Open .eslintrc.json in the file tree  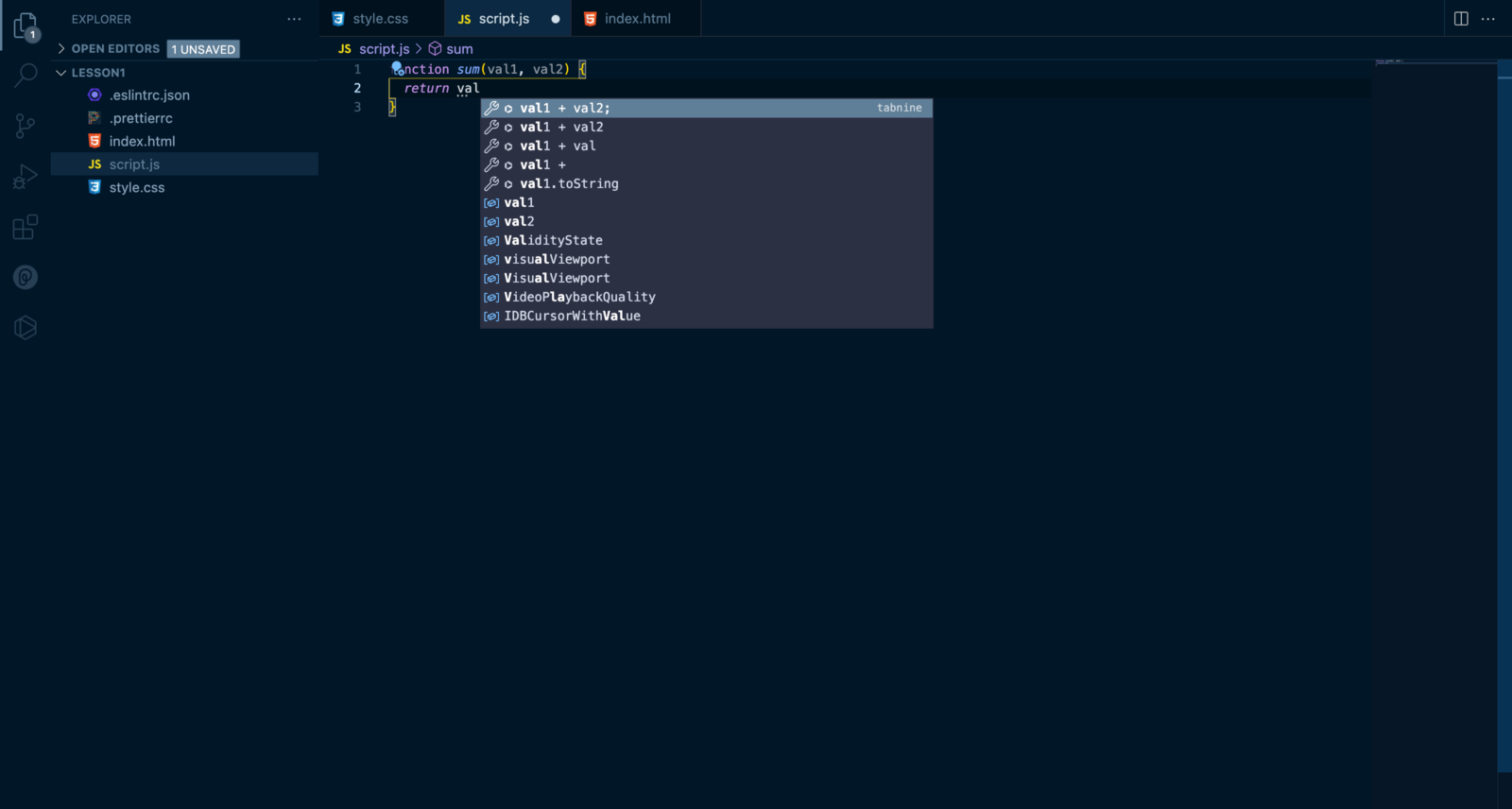(x=149, y=95)
